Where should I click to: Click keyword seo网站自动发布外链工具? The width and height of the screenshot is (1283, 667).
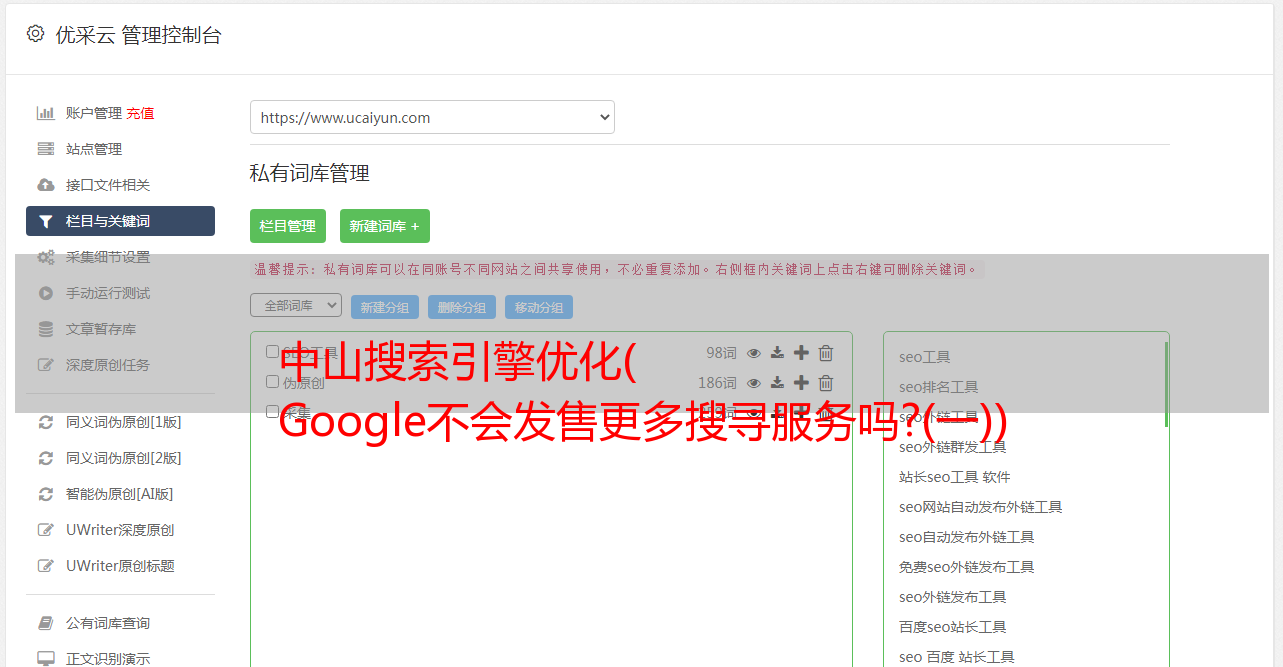(981, 507)
